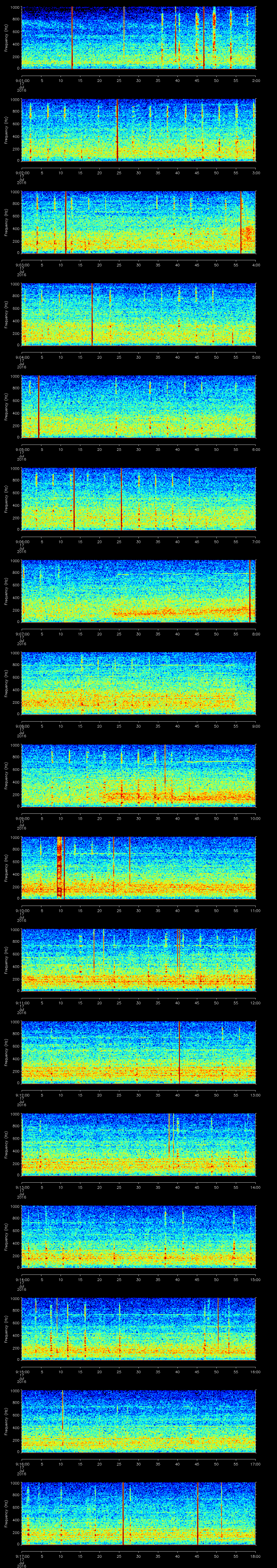This screenshot has height=1568, width=277.
Task: Select the spectrogram panel starting at 9:12:00
Action: click(x=139, y=1052)
